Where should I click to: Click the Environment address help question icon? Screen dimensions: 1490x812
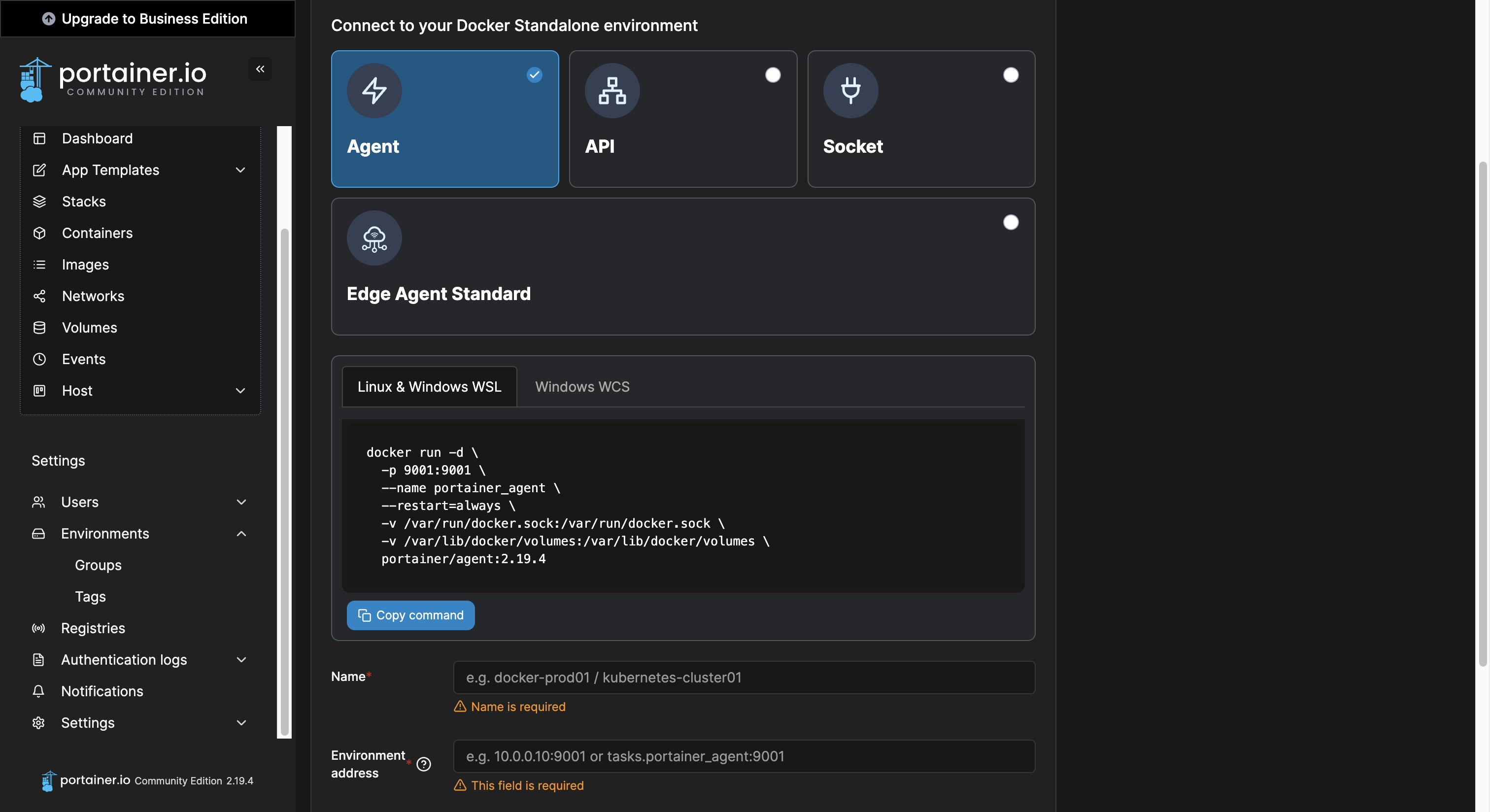[423, 765]
